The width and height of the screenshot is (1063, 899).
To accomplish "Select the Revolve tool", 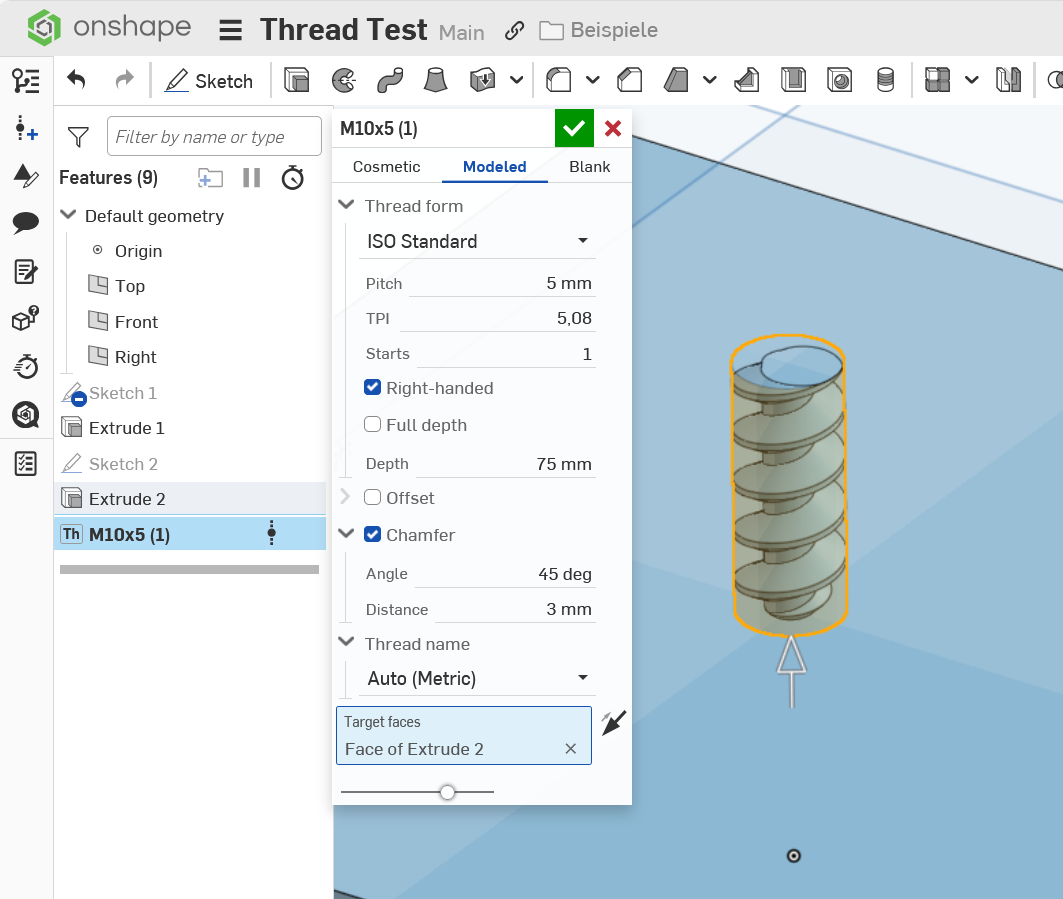I will click(x=344, y=80).
